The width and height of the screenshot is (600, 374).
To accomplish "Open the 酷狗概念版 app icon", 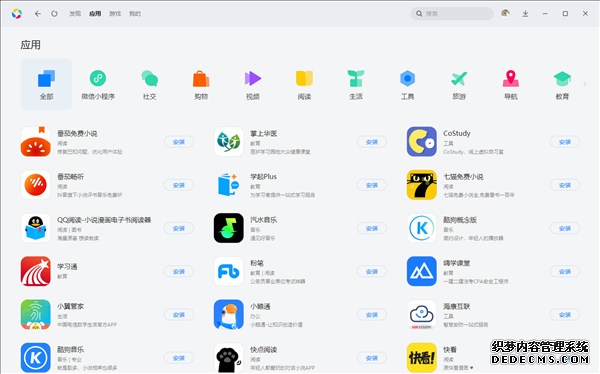I will pos(422,228).
